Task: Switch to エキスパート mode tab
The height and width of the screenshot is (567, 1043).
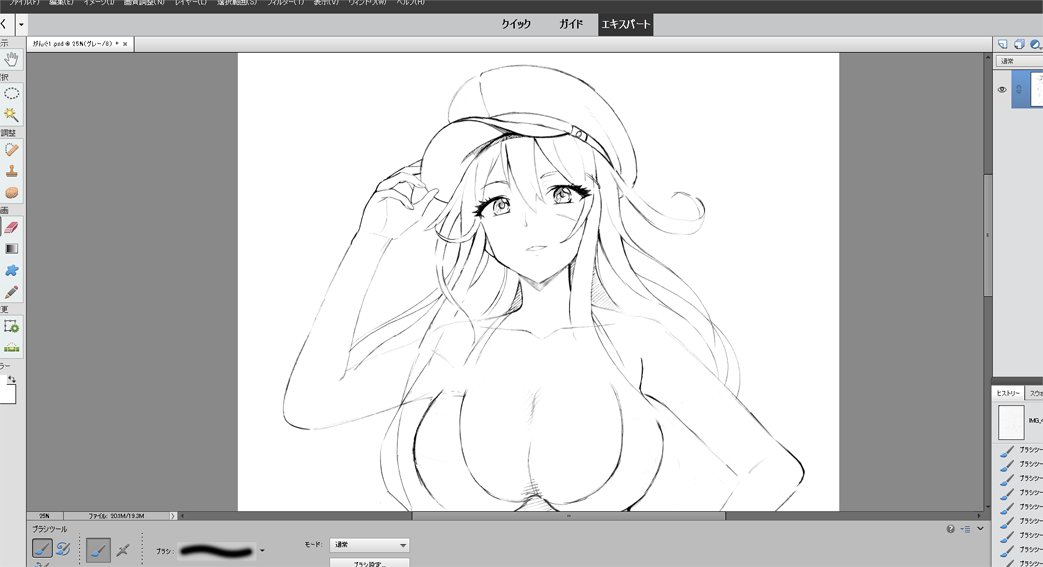Action: [625, 24]
